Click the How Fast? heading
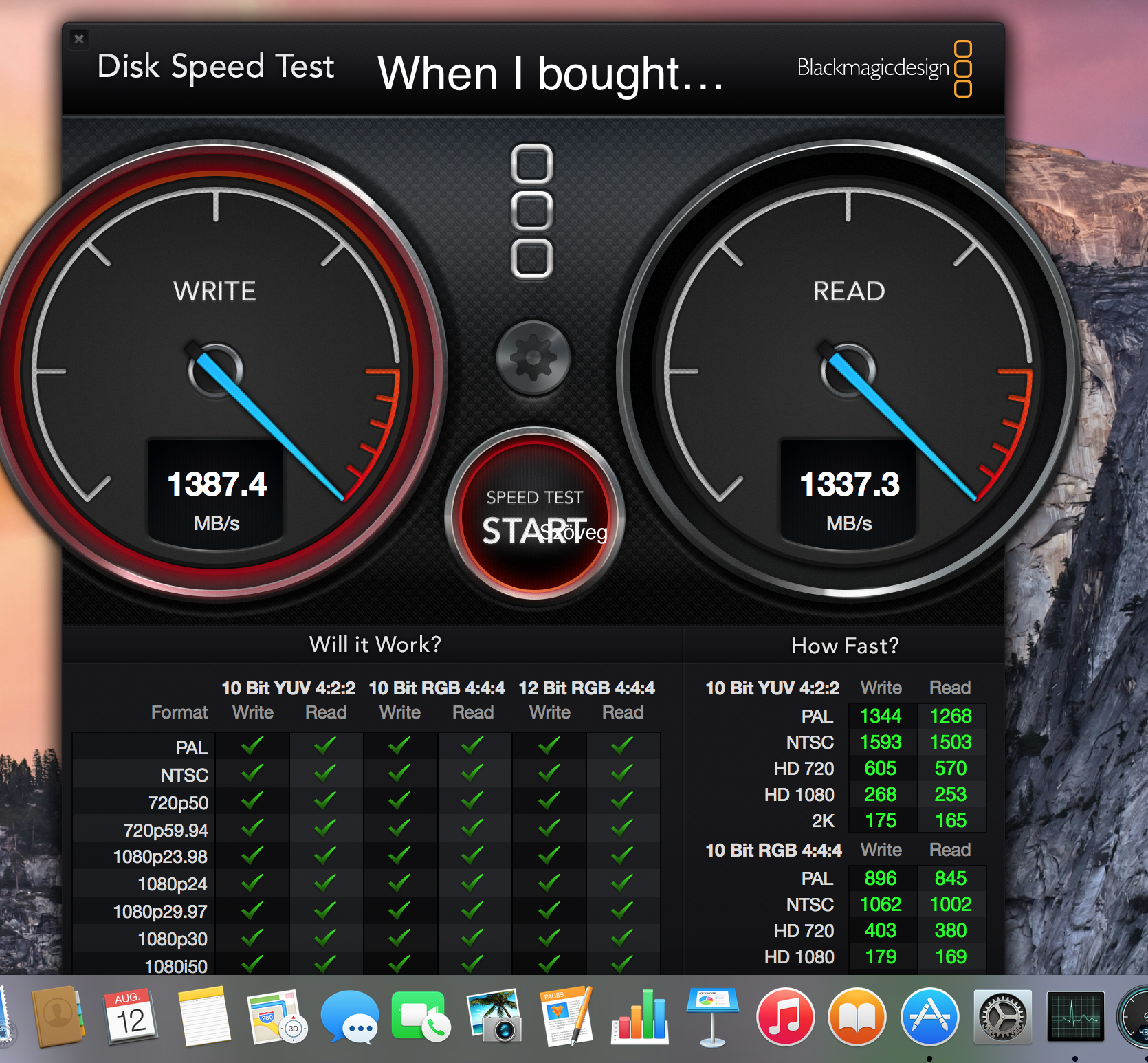This screenshot has height=1063, width=1148. pyautogui.click(x=846, y=646)
